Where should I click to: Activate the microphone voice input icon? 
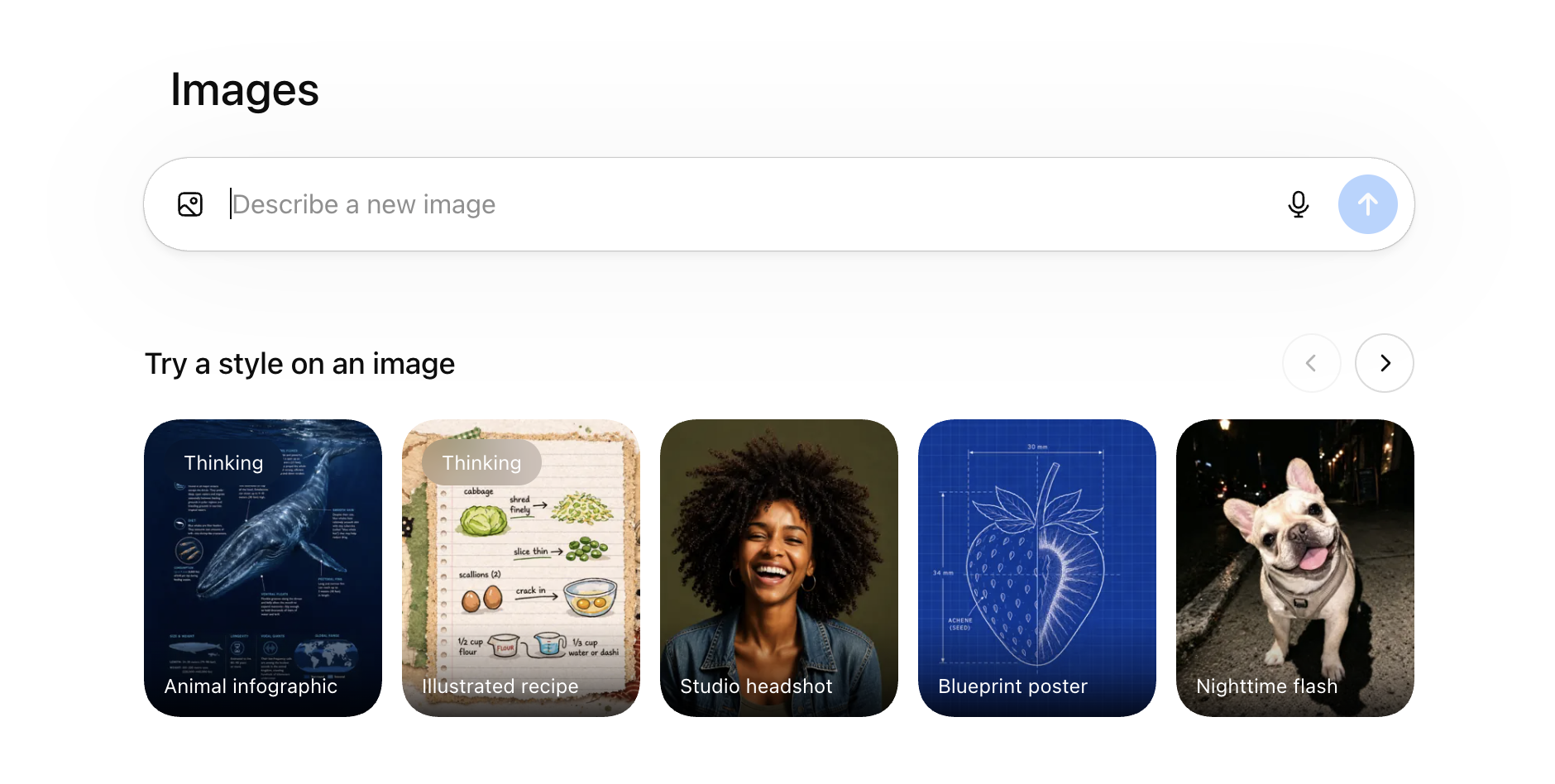pyautogui.click(x=1299, y=204)
